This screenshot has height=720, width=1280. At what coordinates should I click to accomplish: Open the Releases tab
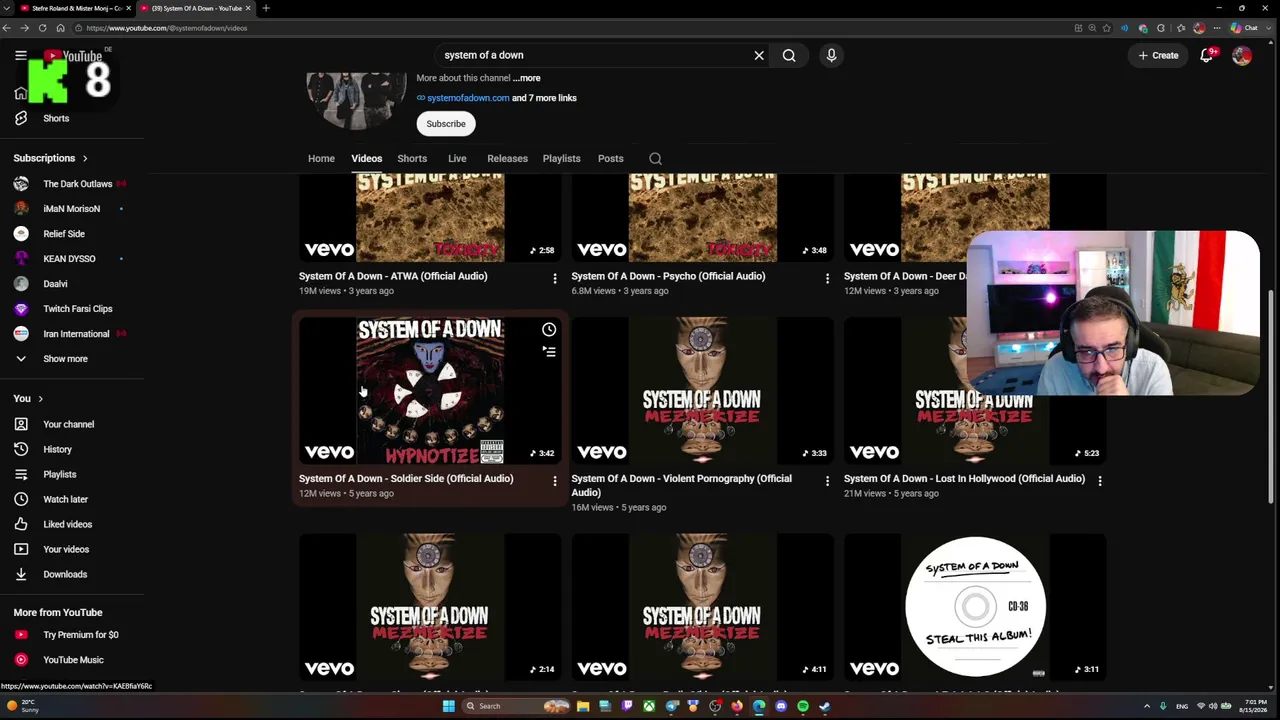[x=507, y=159]
